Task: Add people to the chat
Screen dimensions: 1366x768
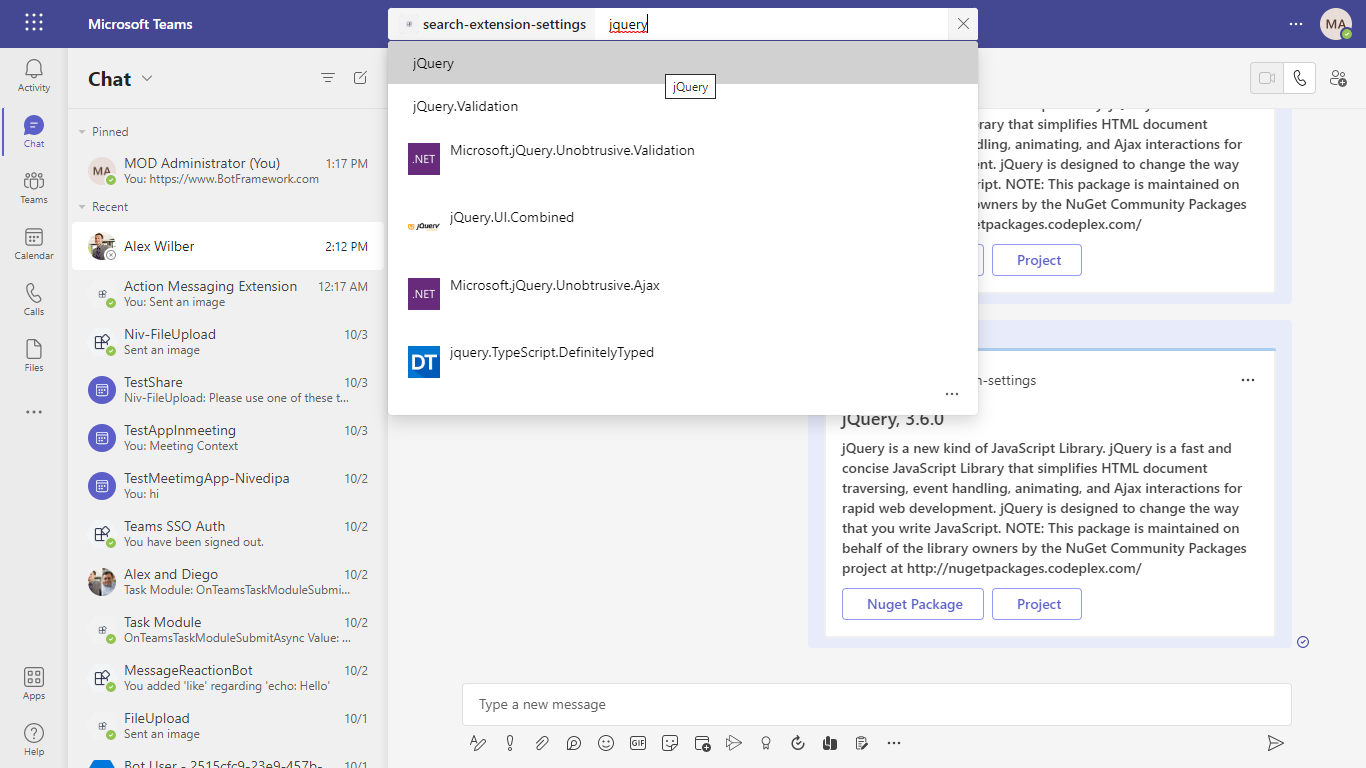Action: click(x=1338, y=78)
